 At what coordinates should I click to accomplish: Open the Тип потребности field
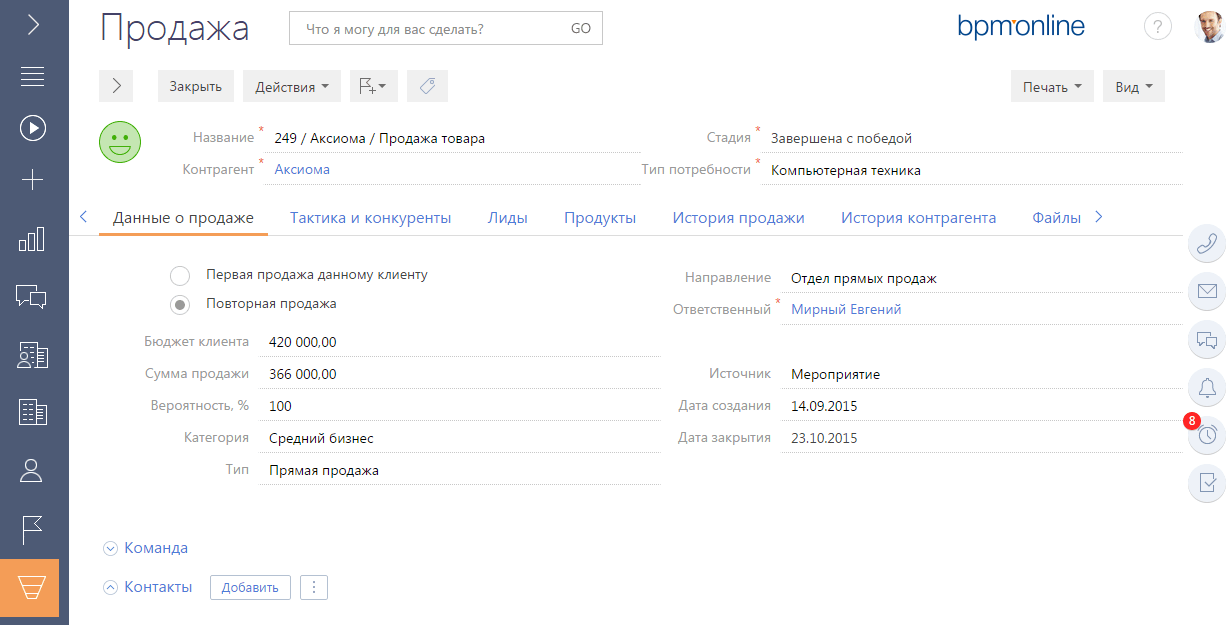coord(972,170)
